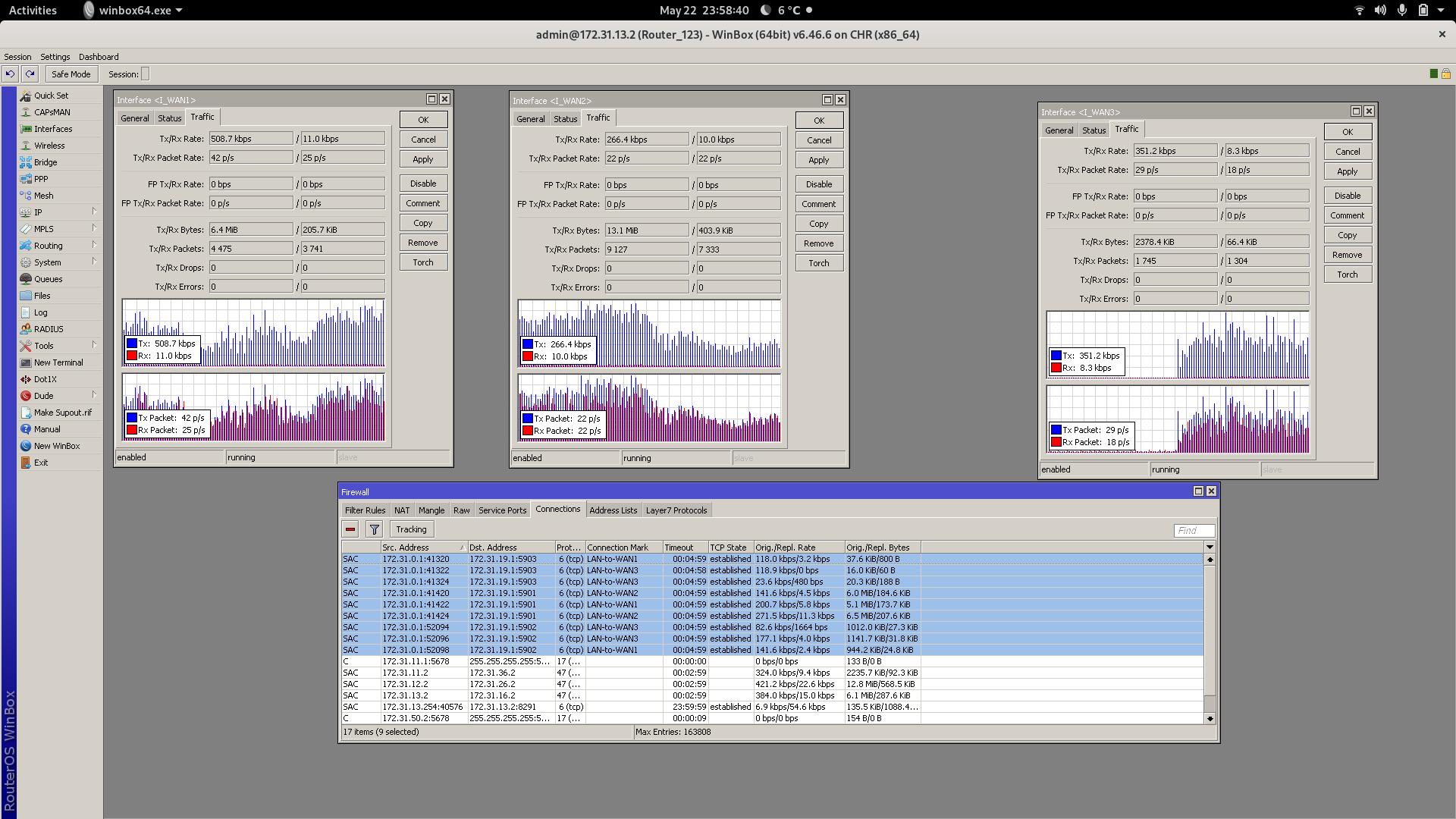Click the firewall filter funnel icon

(374, 529)
